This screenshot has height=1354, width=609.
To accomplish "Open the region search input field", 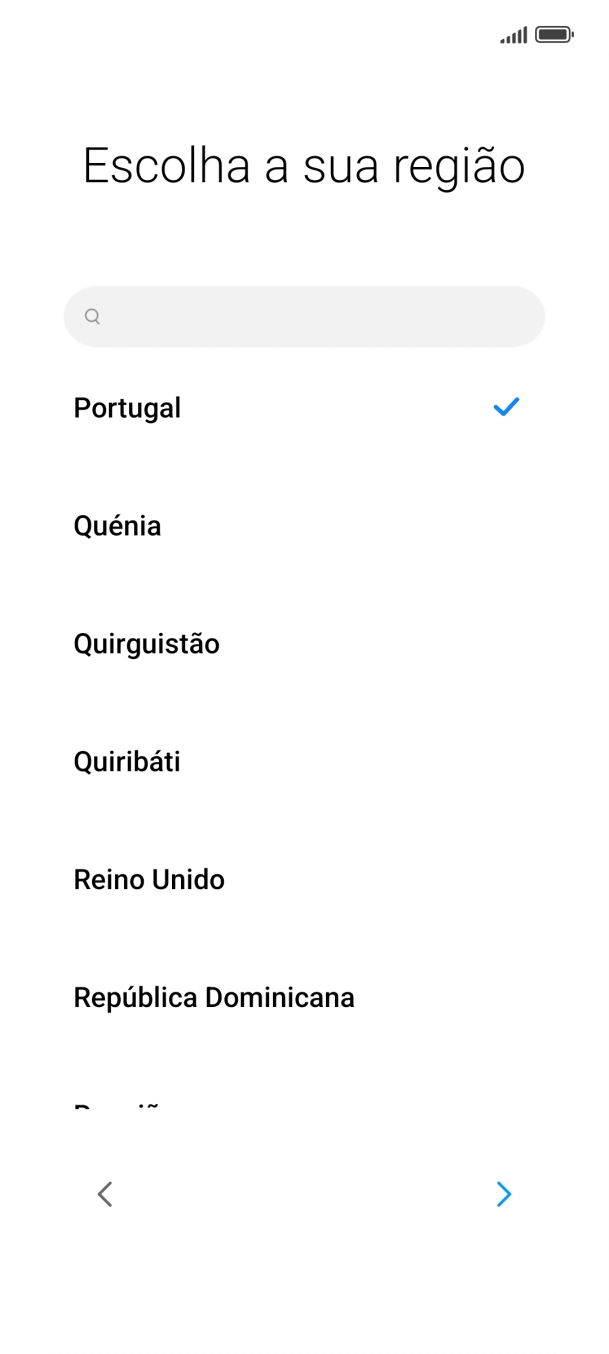I will click(x=303, y=316).
